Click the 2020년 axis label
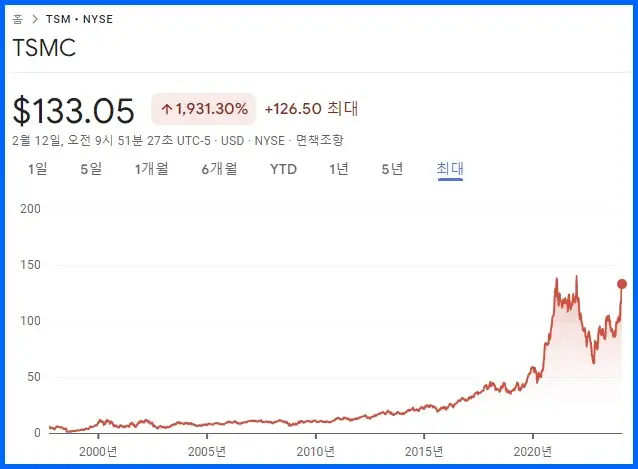 click(x=533, y=451)
